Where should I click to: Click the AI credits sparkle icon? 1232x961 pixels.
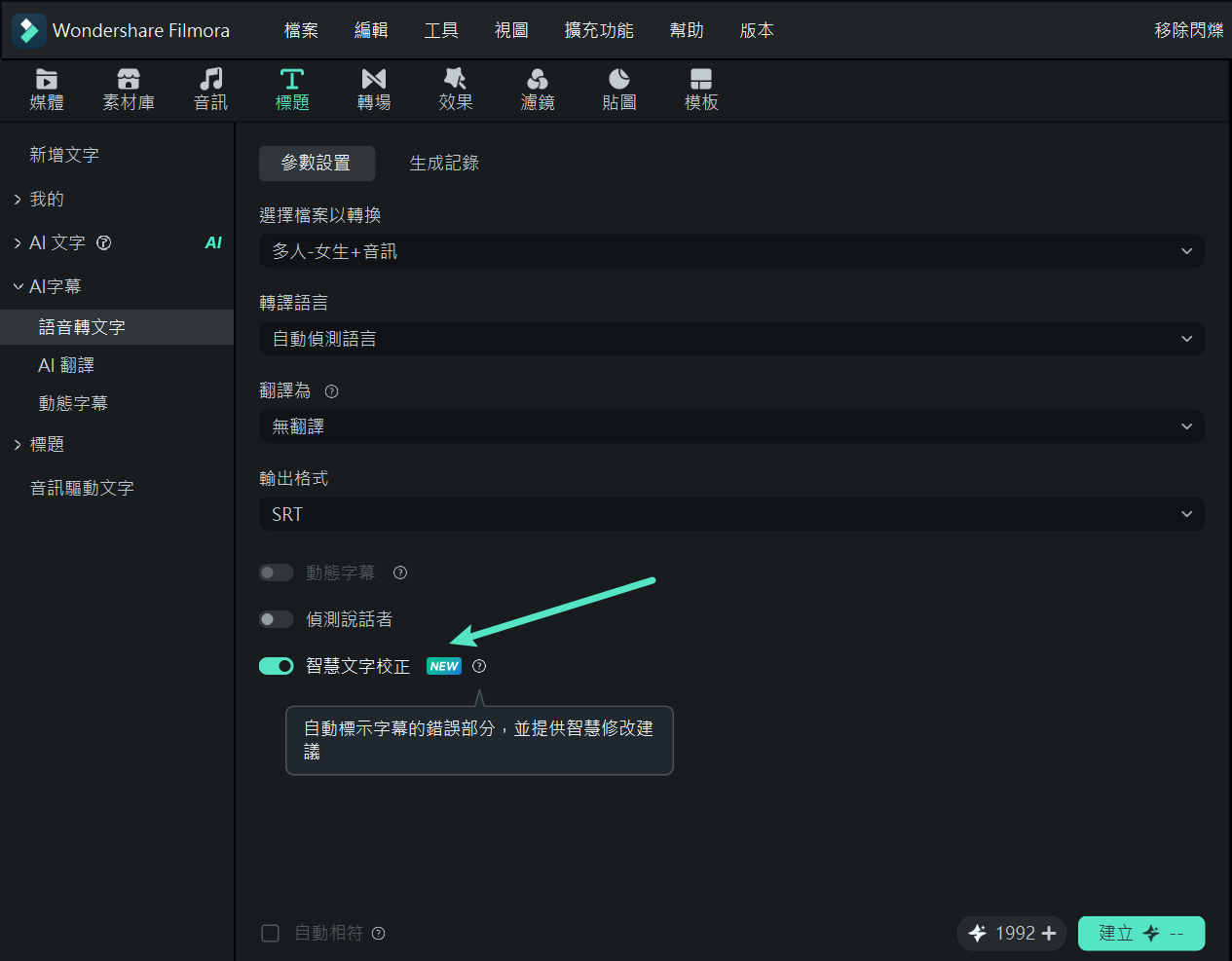coord(978,933)
